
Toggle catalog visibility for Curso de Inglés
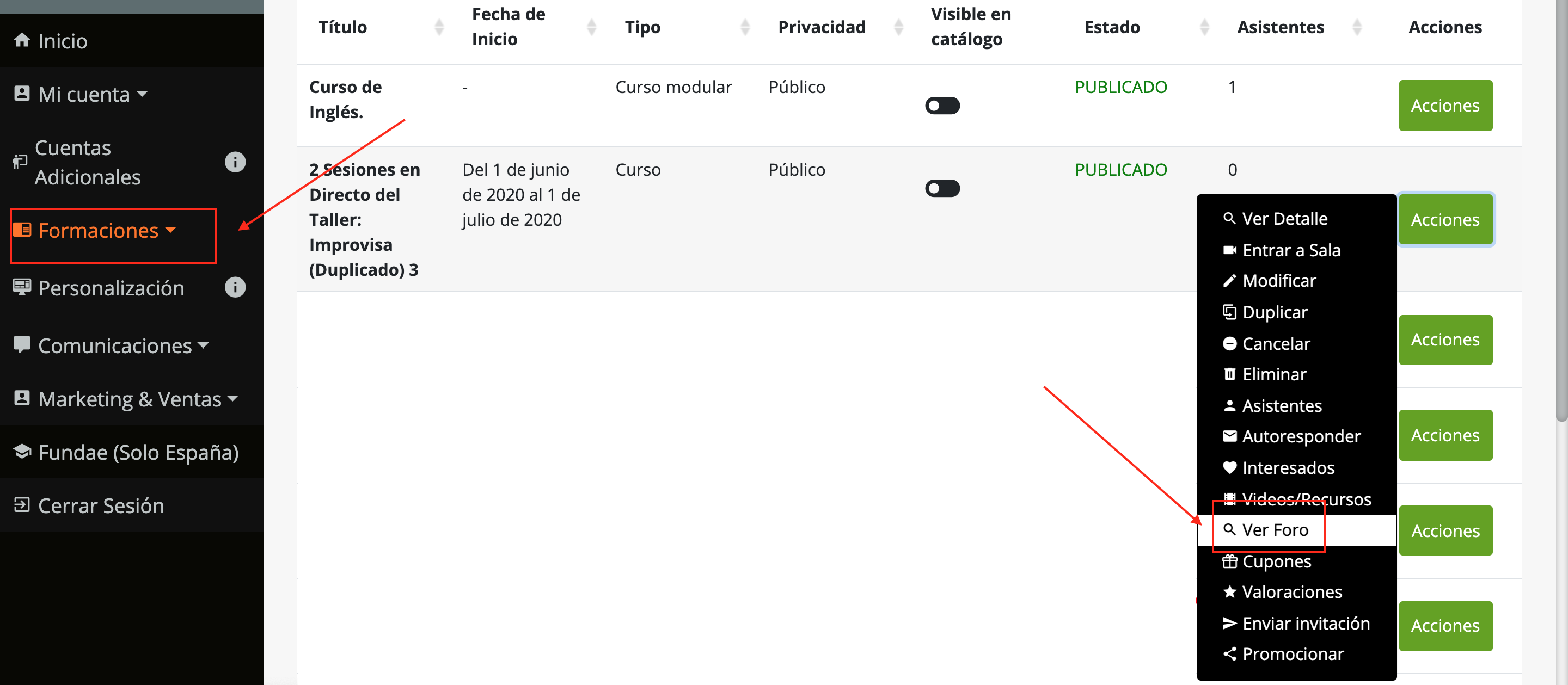point(942,105)
